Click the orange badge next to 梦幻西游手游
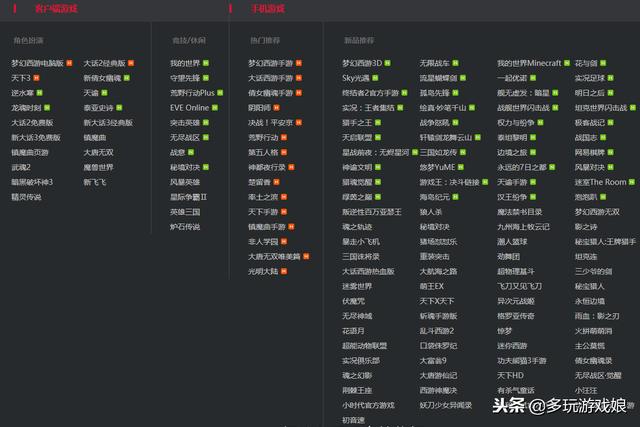The height and width of the screenshot is (427, 640). coord(299,63)
